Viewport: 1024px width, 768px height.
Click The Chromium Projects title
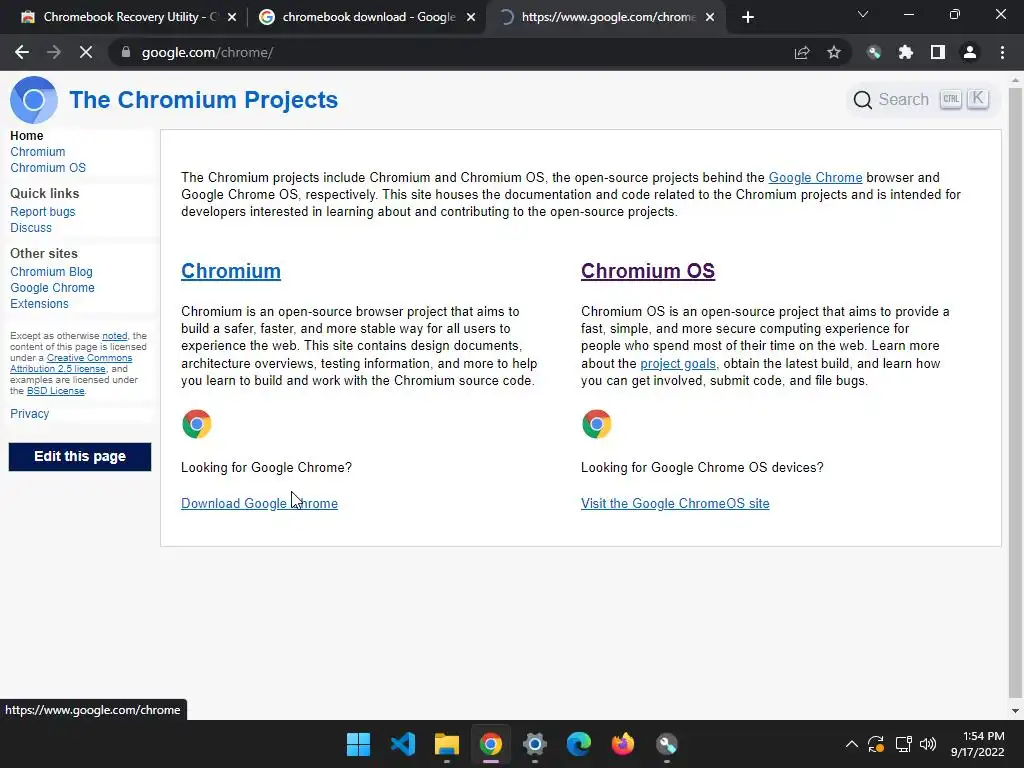point(204,100)
